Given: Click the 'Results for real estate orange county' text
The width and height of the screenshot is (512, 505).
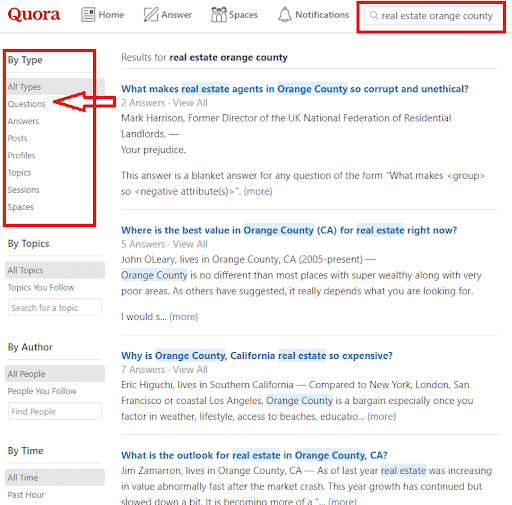Looking at the screenshot, I should (x=204, y=58).
